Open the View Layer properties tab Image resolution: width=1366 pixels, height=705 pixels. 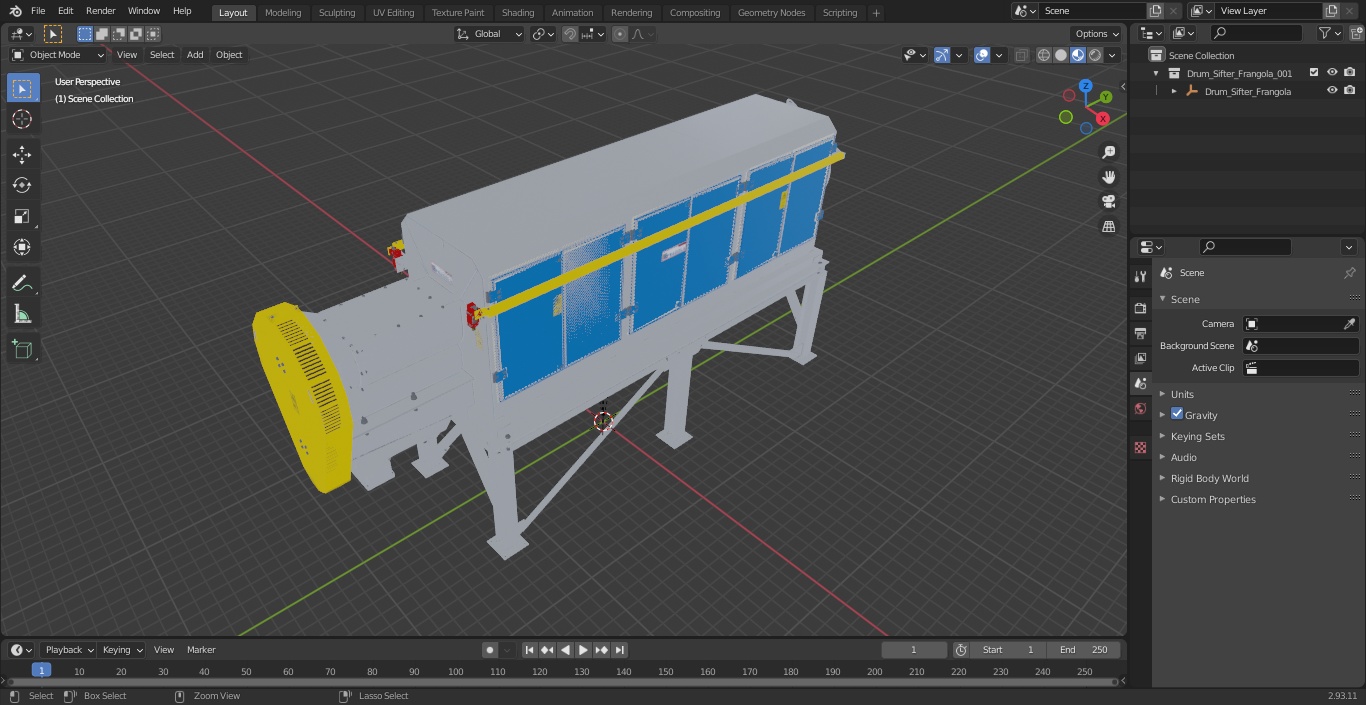tap(1140, 358)
